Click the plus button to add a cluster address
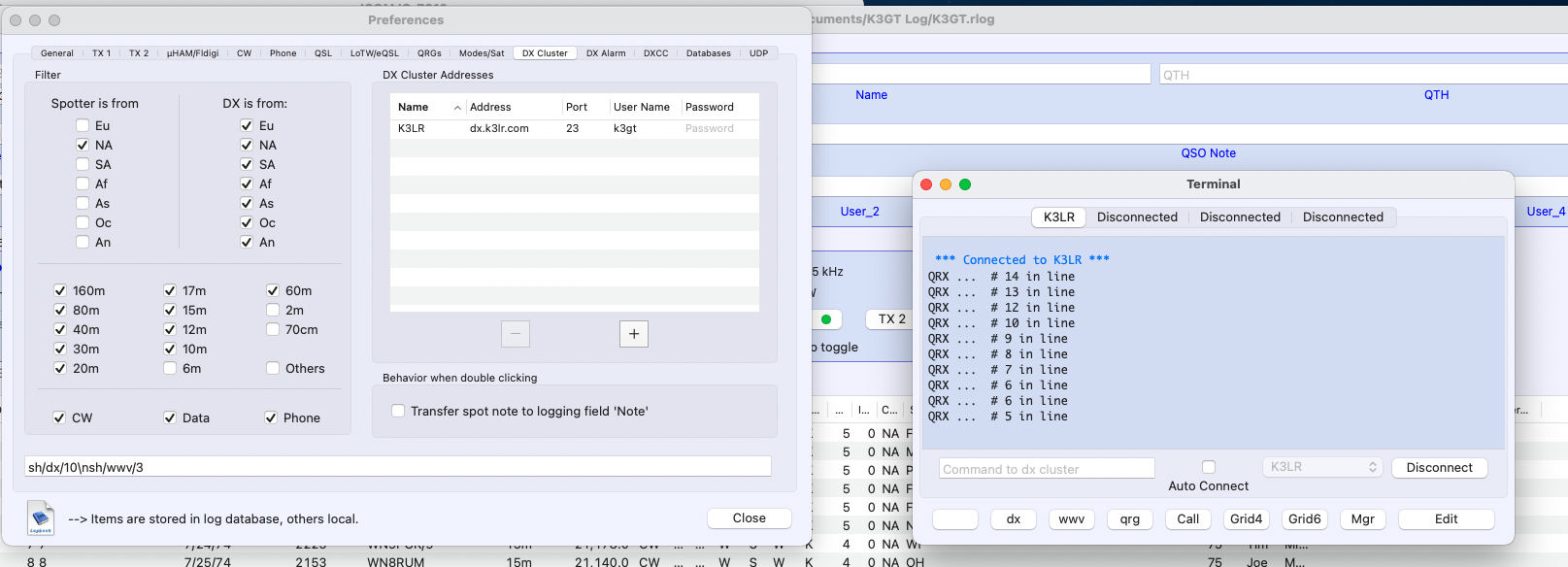 coord(633,334)
